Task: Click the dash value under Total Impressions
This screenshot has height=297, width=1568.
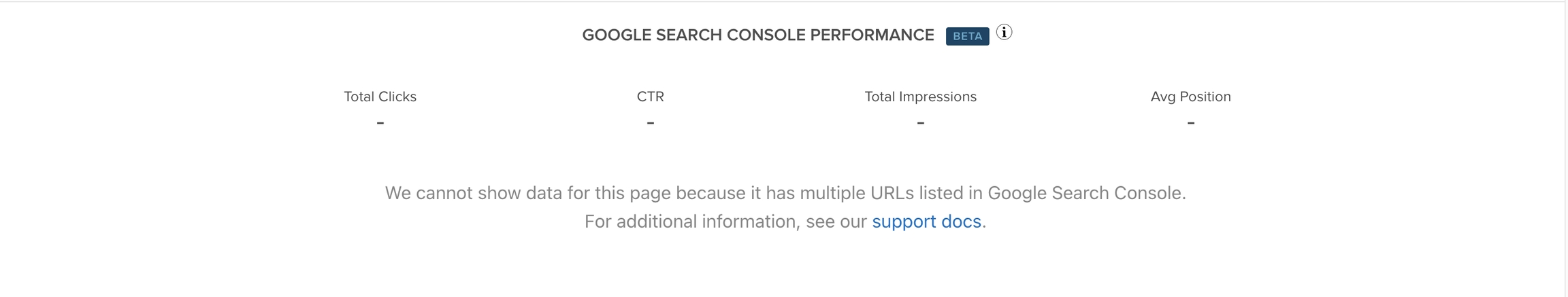Action: [920, 123]
